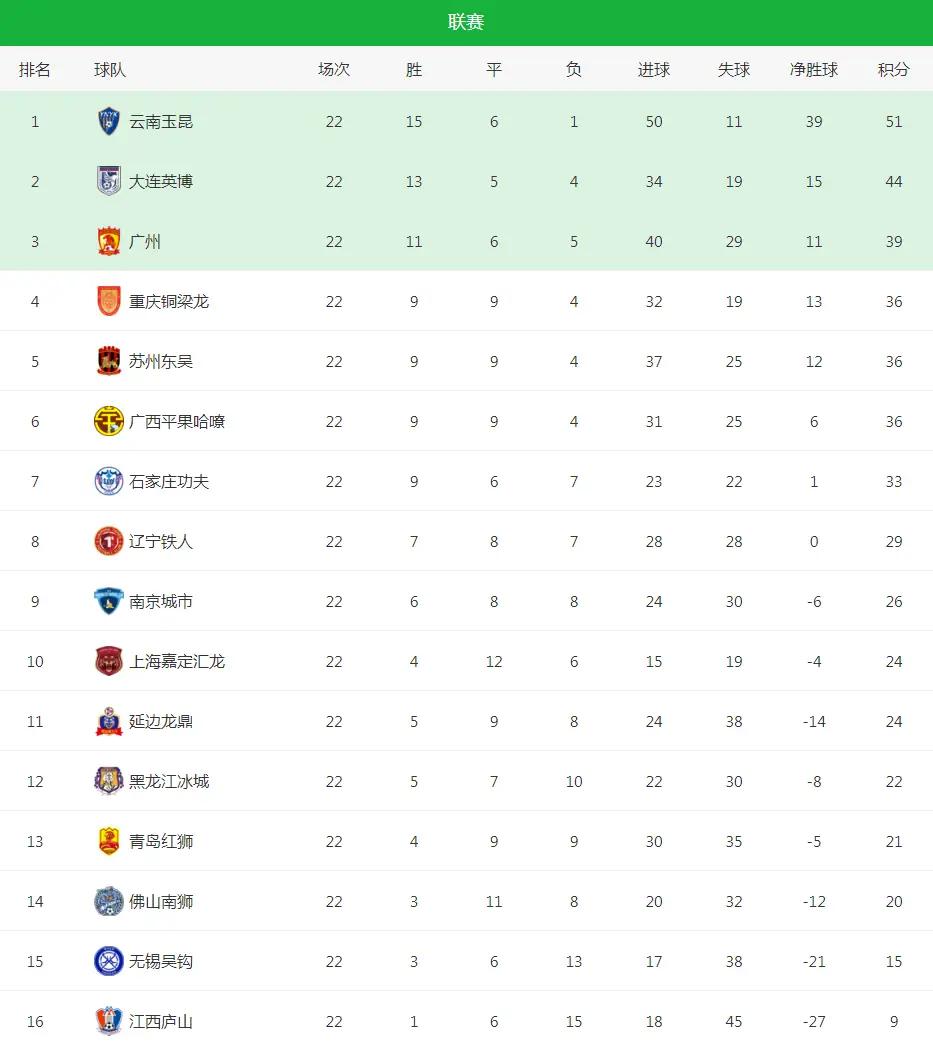Click the 辽宁铁人 team crest icon
This screenshot has width=933, height=1048.
tap(109, 541)
